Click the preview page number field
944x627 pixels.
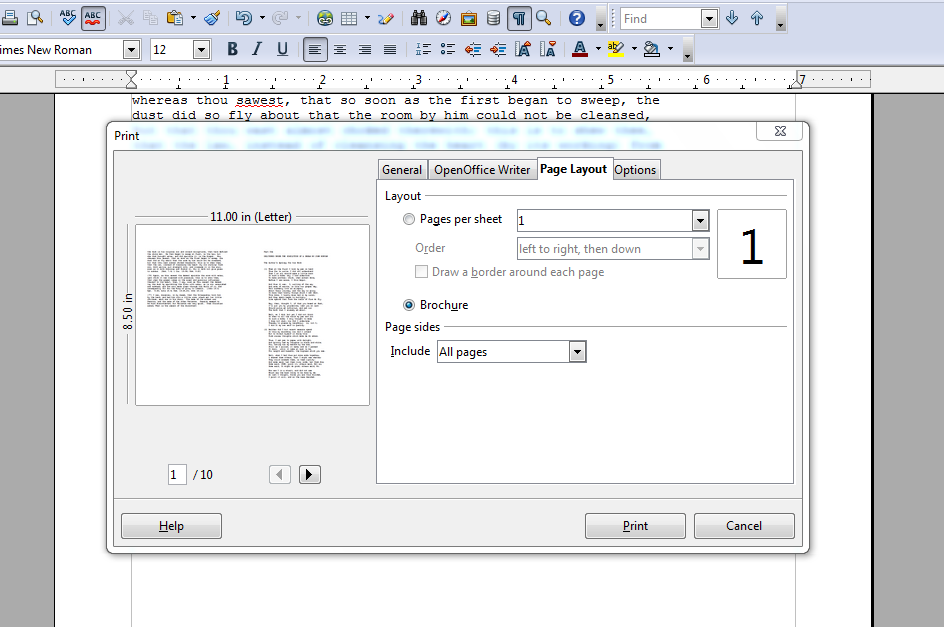point(177,475)
